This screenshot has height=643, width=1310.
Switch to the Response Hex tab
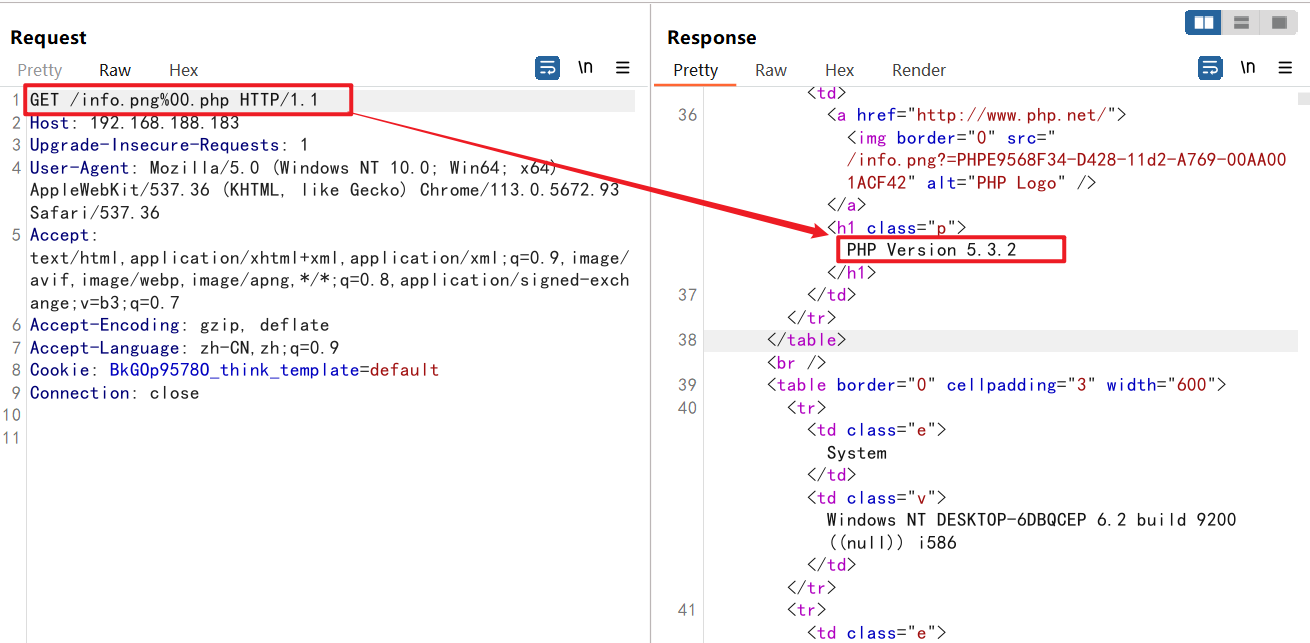pyautogui.click(x=840, y=70)
